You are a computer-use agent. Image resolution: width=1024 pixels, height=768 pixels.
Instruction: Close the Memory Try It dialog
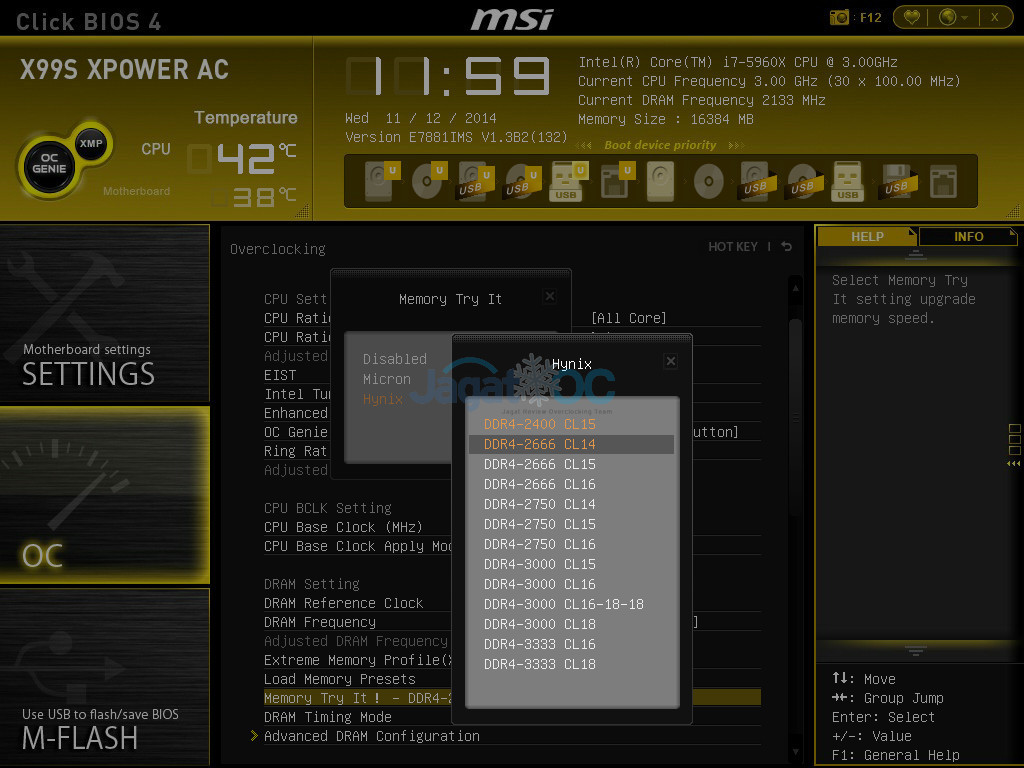(549, 297)
